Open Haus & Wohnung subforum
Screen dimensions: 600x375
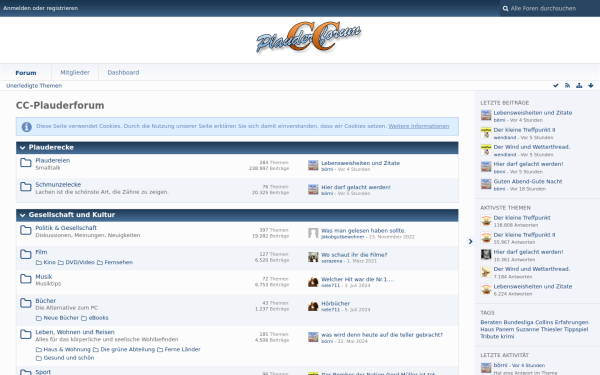point(67,350)
